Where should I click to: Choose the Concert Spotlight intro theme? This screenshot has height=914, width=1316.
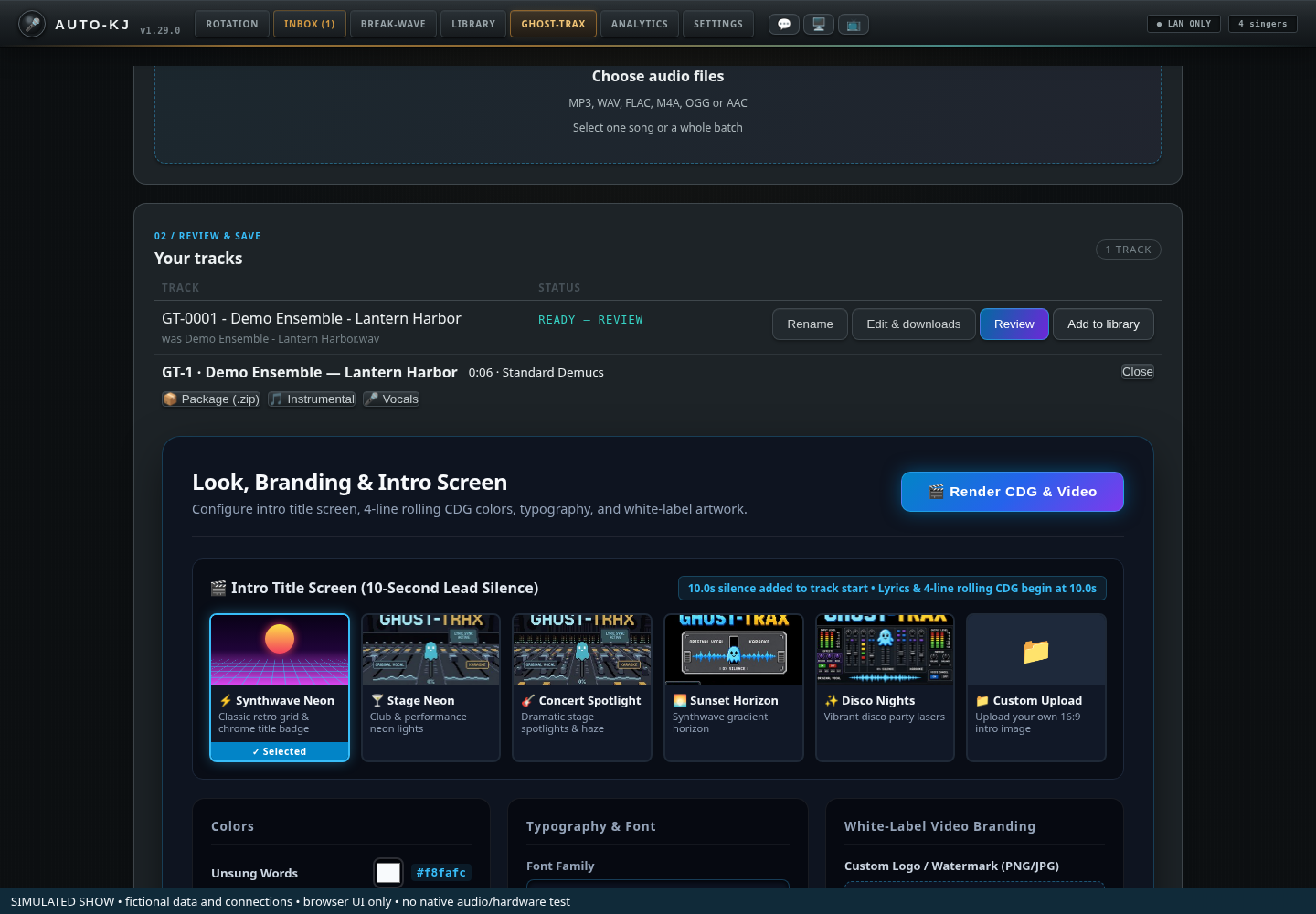coord(582,687)
